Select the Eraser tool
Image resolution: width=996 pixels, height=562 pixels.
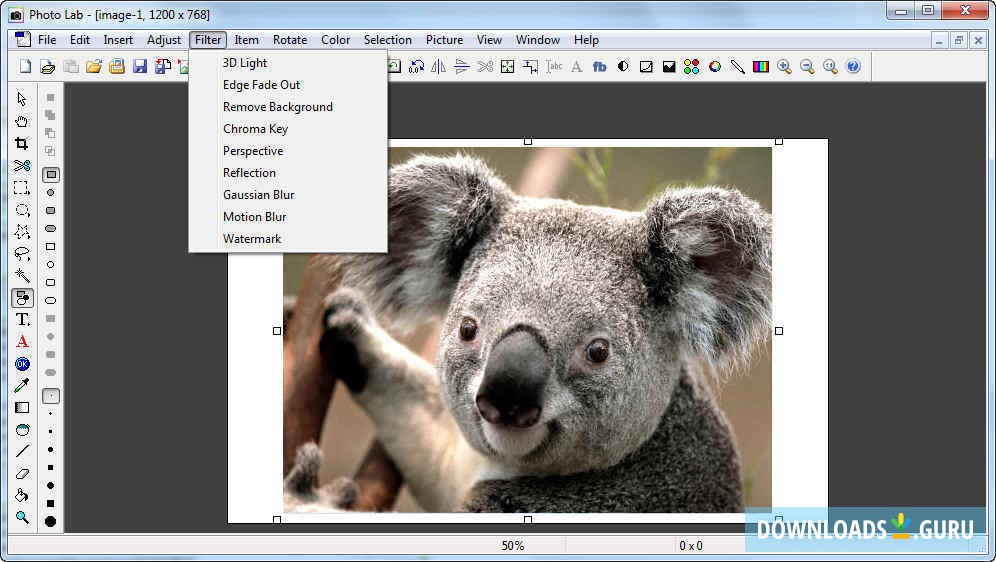tap(22, 473)
